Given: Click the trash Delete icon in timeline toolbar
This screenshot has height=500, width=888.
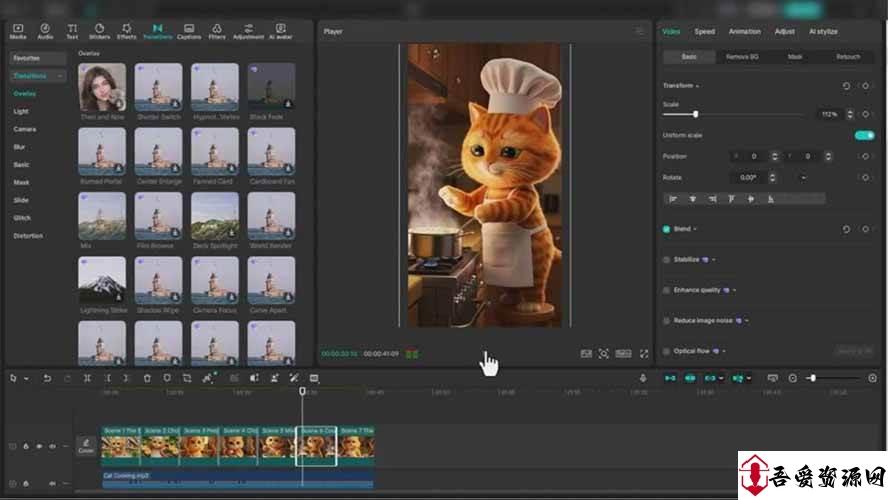Looking at the screenshot, I should click(x=147, y=378).
